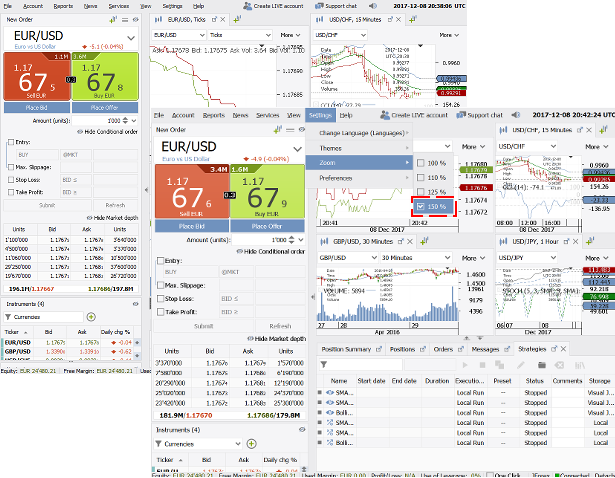
Task: Click add-chart icon after front USD/CHF tab
Action: pyautogui.click(x=604, y=129)
